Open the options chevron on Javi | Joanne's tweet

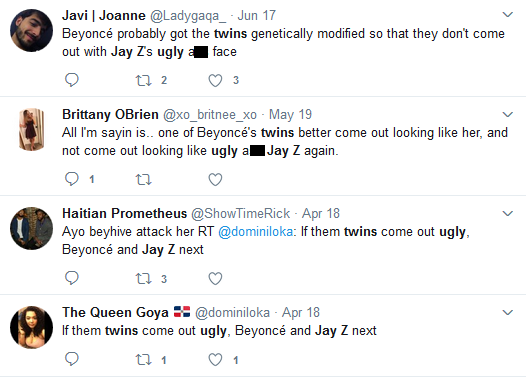point(508,14)
